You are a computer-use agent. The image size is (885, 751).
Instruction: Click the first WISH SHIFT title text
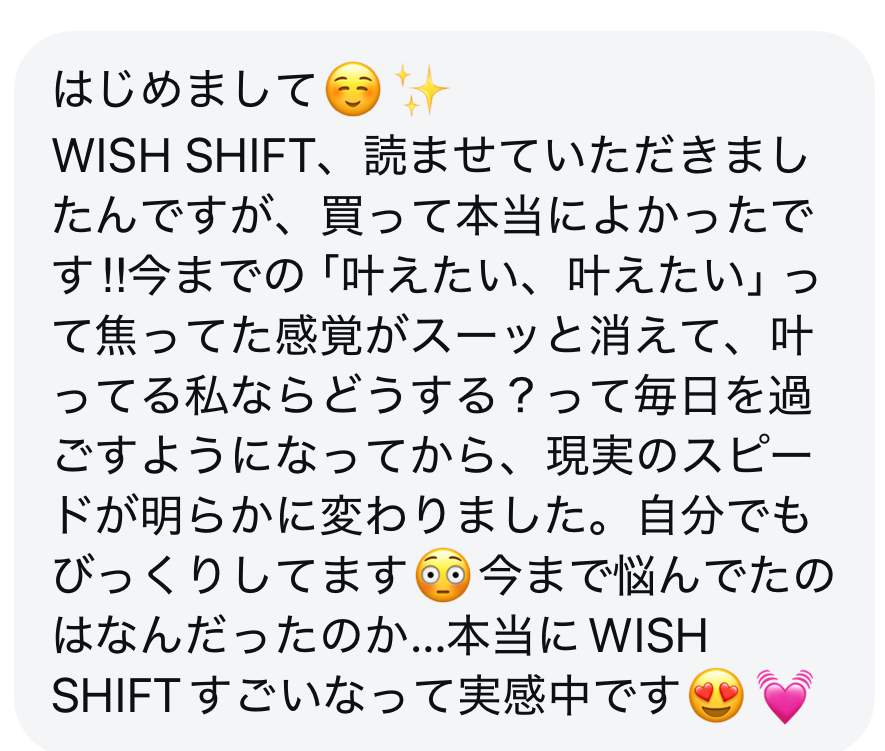184,156
